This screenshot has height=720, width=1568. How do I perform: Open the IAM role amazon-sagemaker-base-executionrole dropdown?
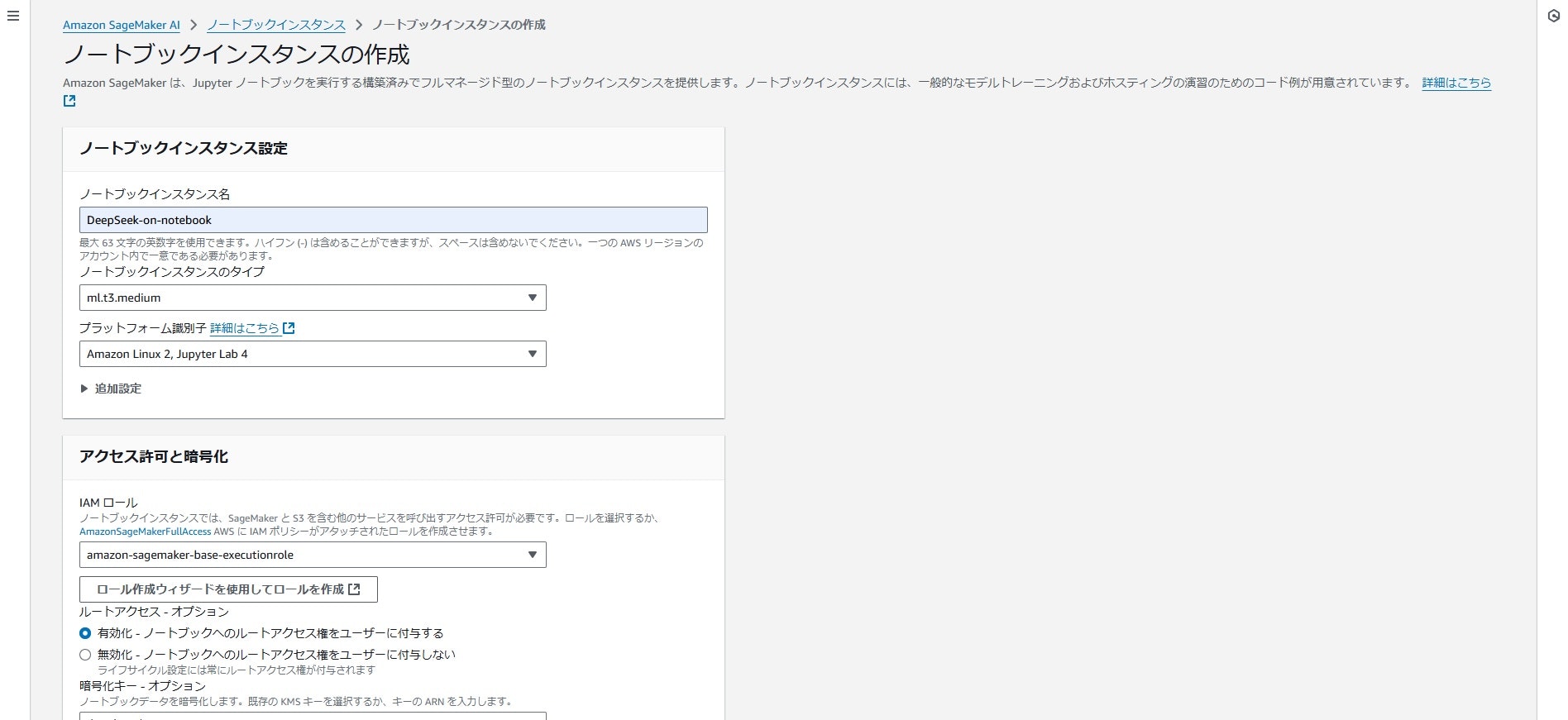(313, 555)
